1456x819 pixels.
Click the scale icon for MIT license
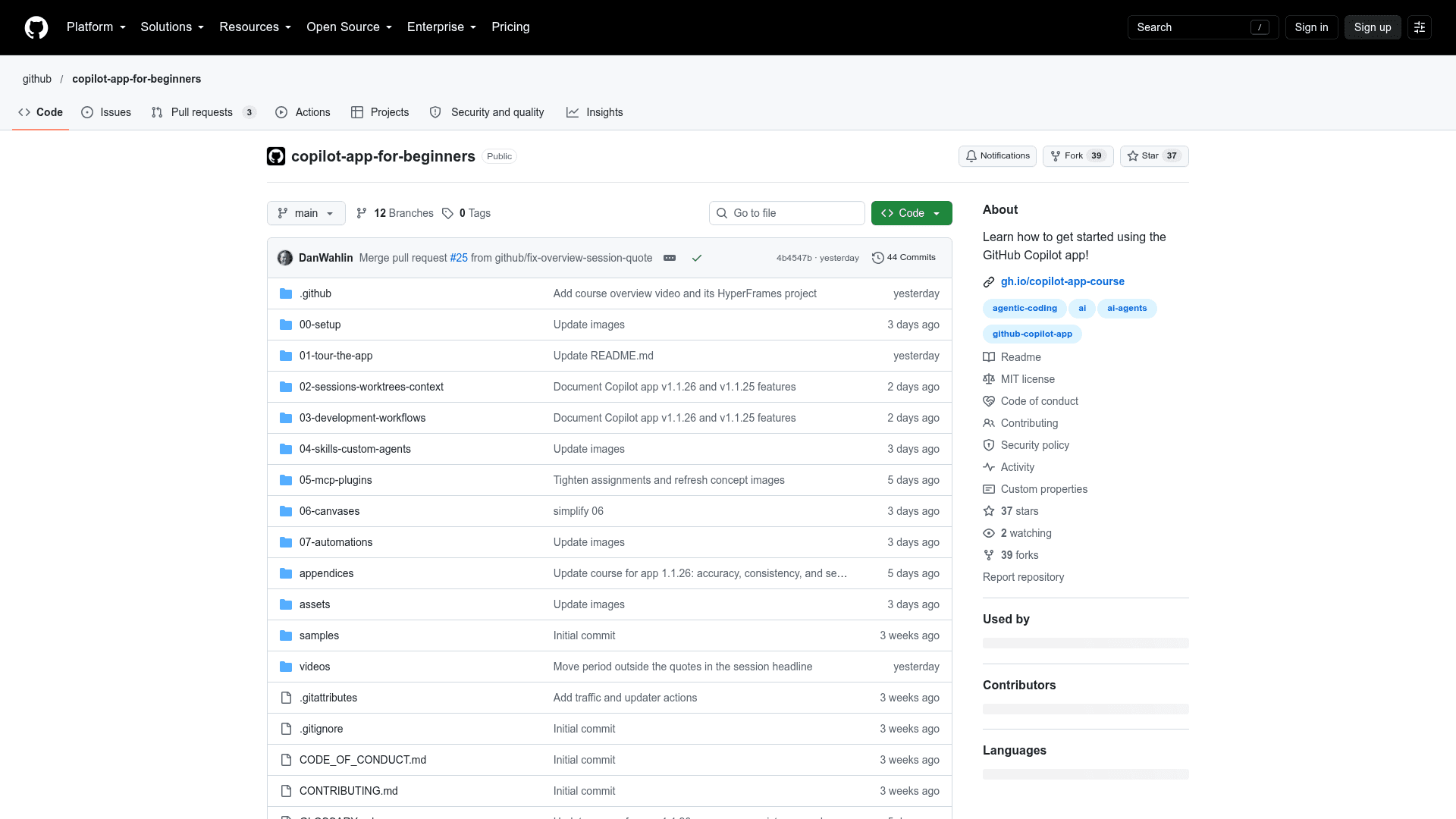pos(989,379)
